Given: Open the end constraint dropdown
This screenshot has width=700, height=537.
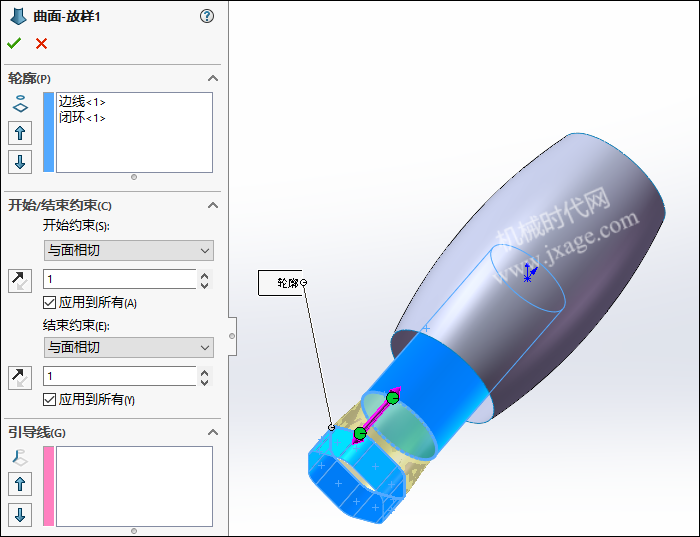Looking at the screenshot, I should click(129, 347).
